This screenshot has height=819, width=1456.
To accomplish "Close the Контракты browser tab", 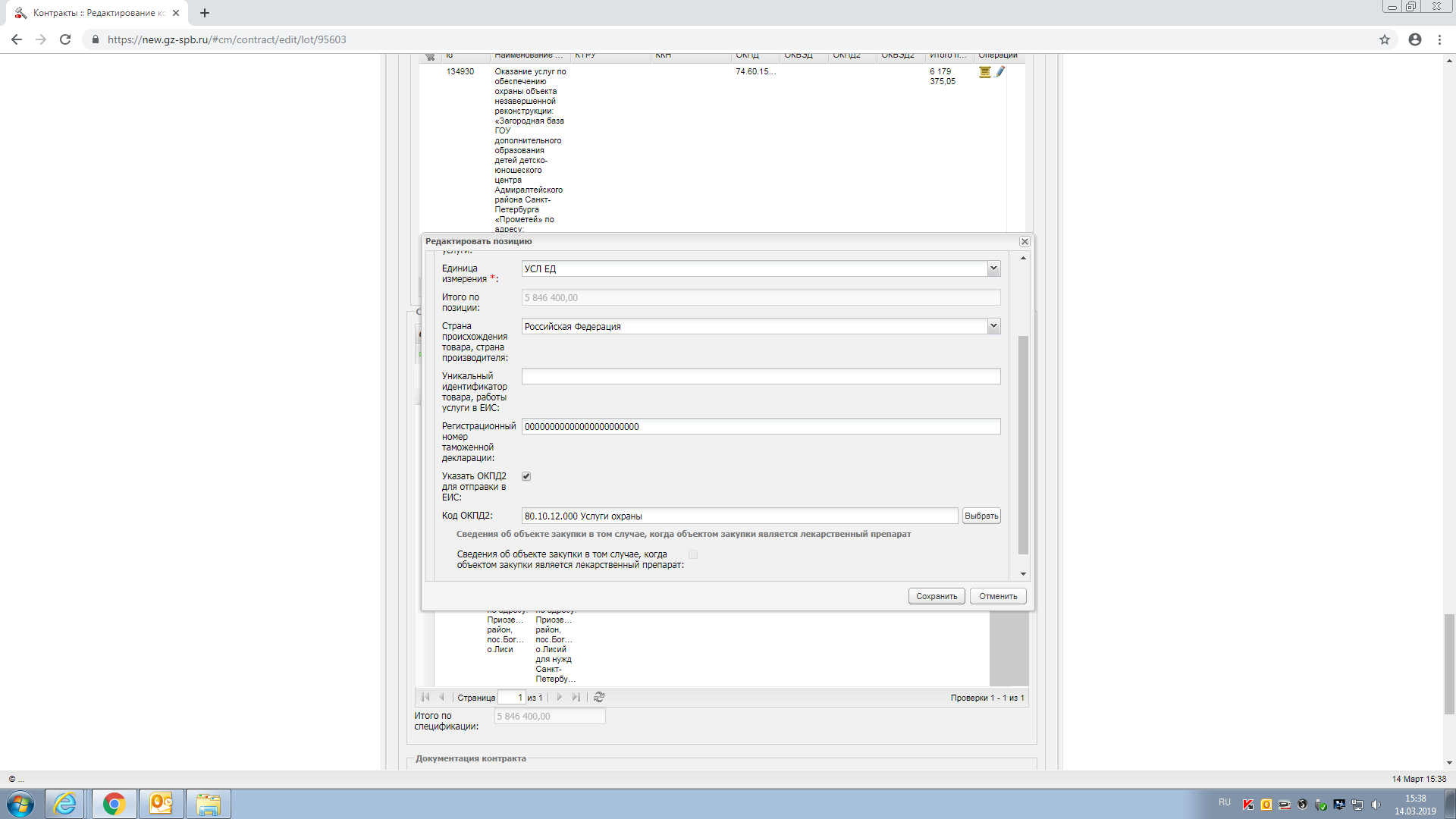I will (x=176, y=13).
